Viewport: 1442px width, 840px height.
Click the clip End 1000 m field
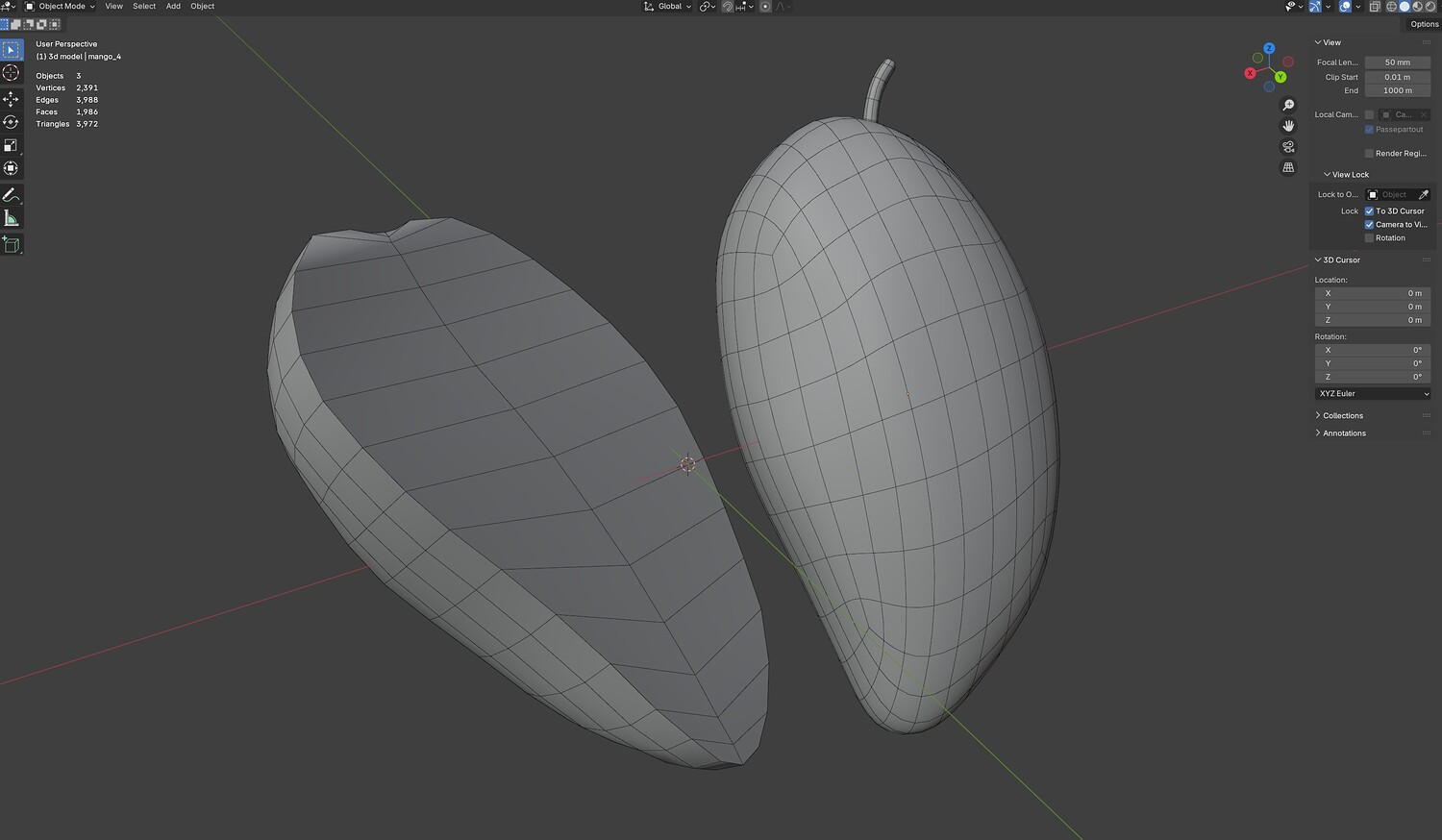(x=1398, y=90)
